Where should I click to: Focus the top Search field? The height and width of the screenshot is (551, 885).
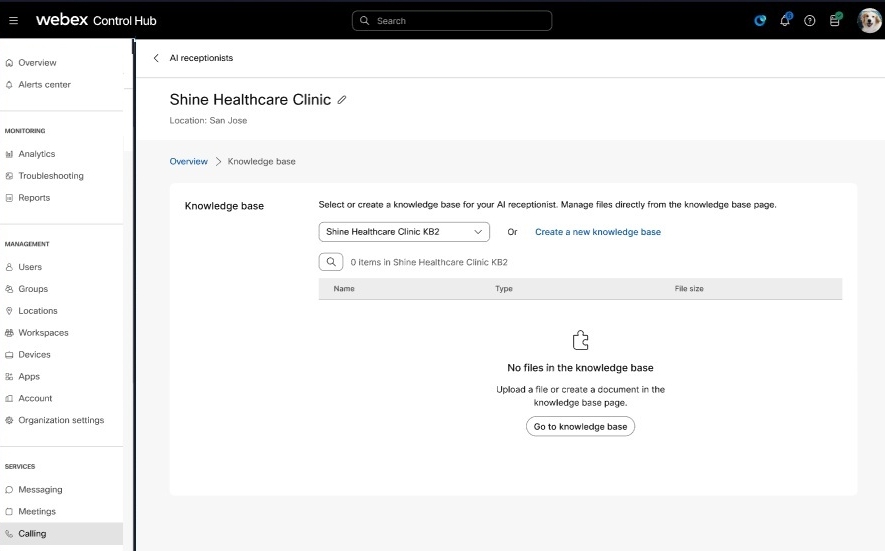452,21
